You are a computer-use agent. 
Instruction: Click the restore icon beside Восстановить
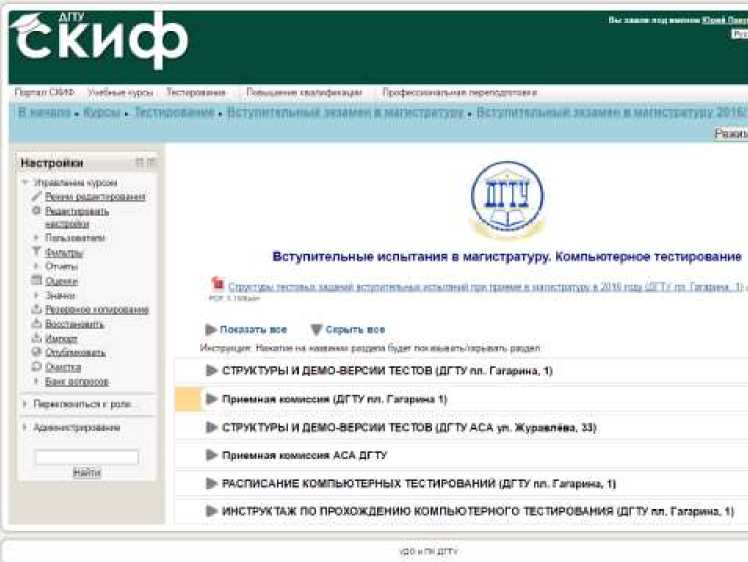37,323
